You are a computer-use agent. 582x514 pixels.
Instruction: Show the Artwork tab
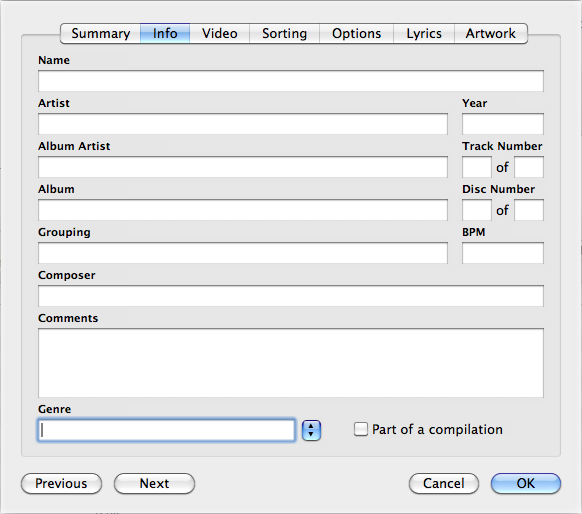(x=491, y=33)
